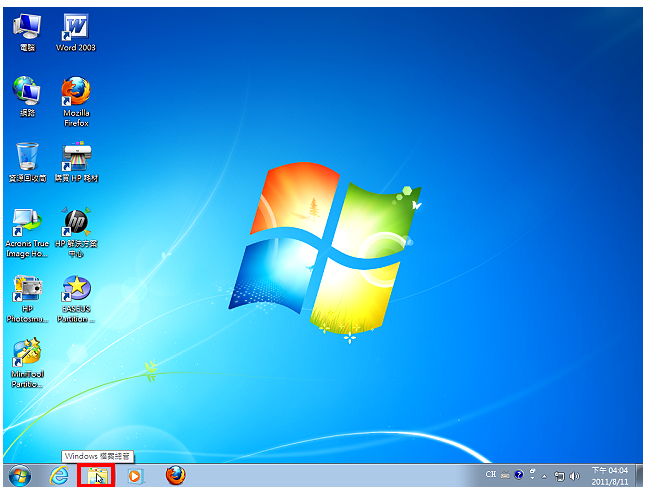The image size is (650, 492).
Task: Launch the Mozilla Firefox desktop shortcut
Action: point(76,101)
